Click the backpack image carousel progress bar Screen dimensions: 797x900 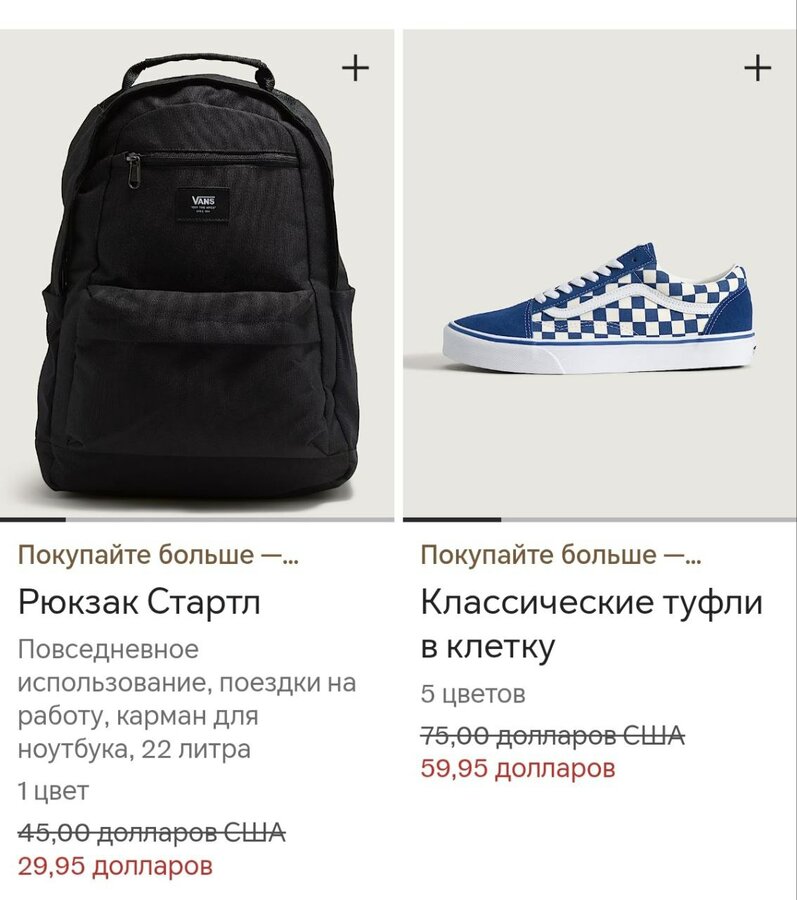click(197, 519)
